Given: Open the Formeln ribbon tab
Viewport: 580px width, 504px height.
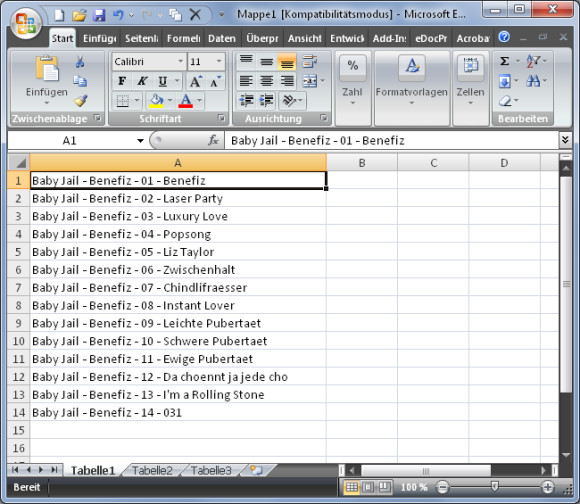Looking at the screenshot, I should tap(183, 38).
